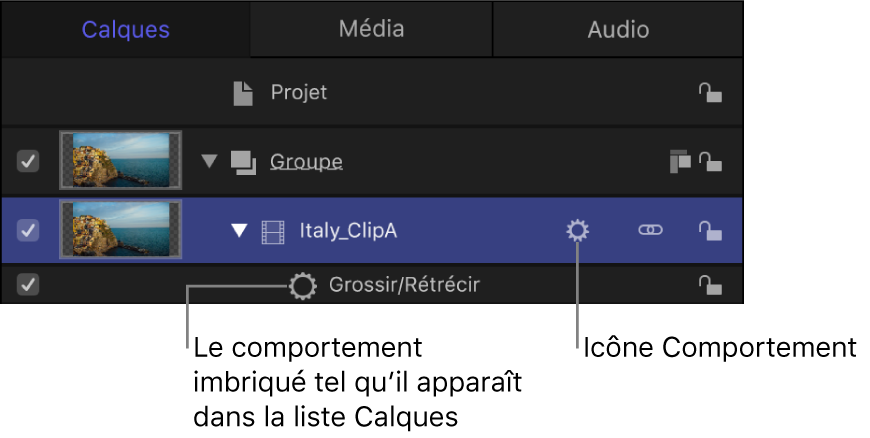The image size is (870, 438).
Task: Switch to the Média tab
Action: coord(371,29)
